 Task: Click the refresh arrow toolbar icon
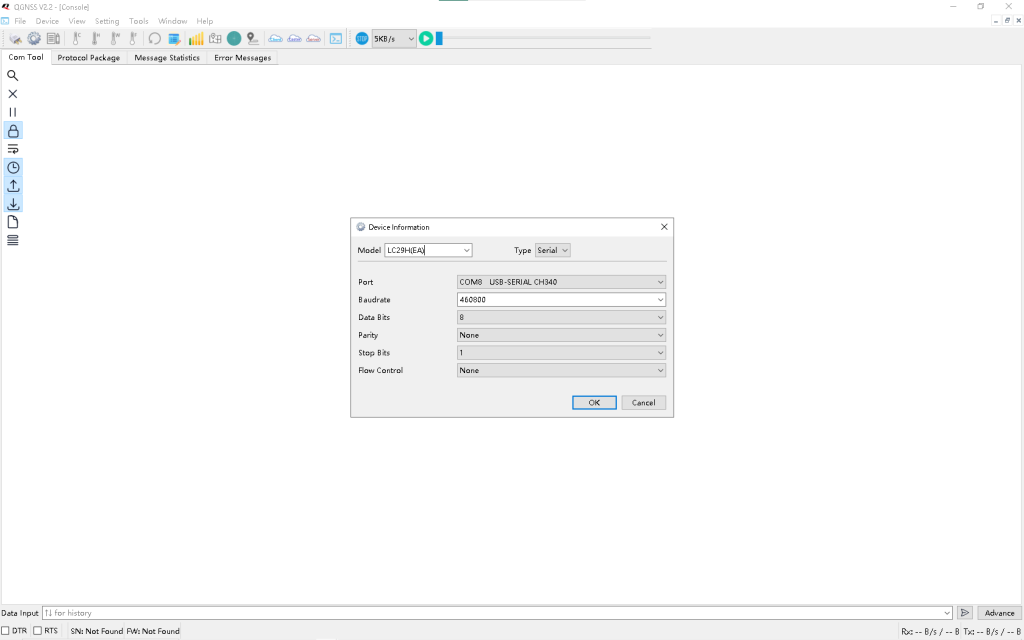154,39
